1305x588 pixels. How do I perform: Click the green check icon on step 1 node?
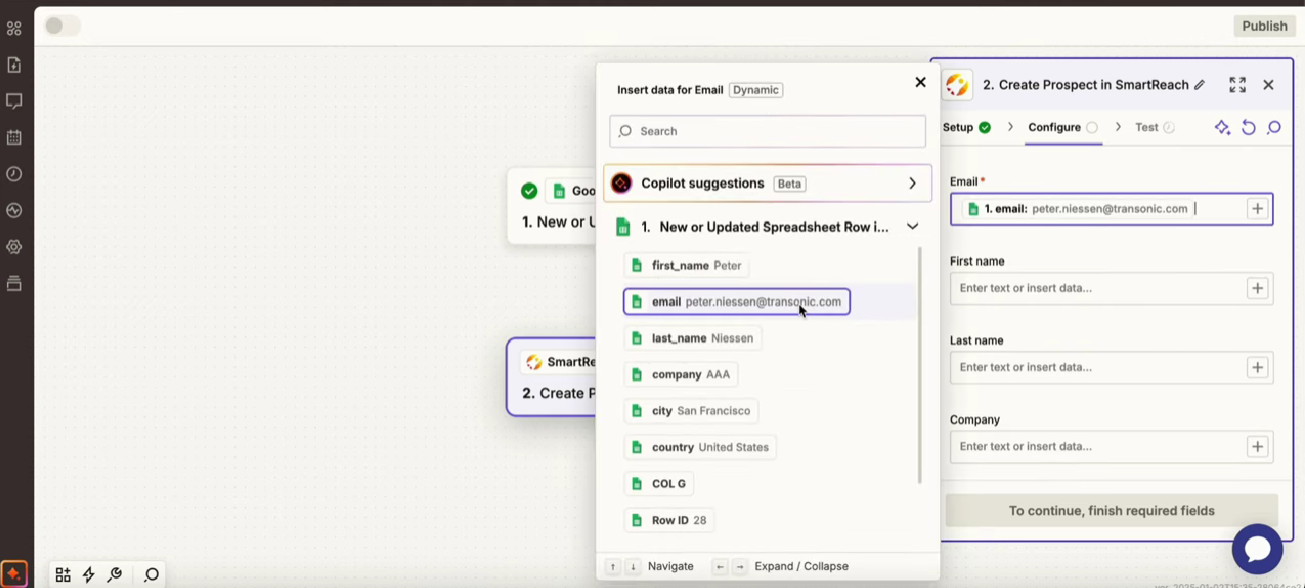pos(529,191)
